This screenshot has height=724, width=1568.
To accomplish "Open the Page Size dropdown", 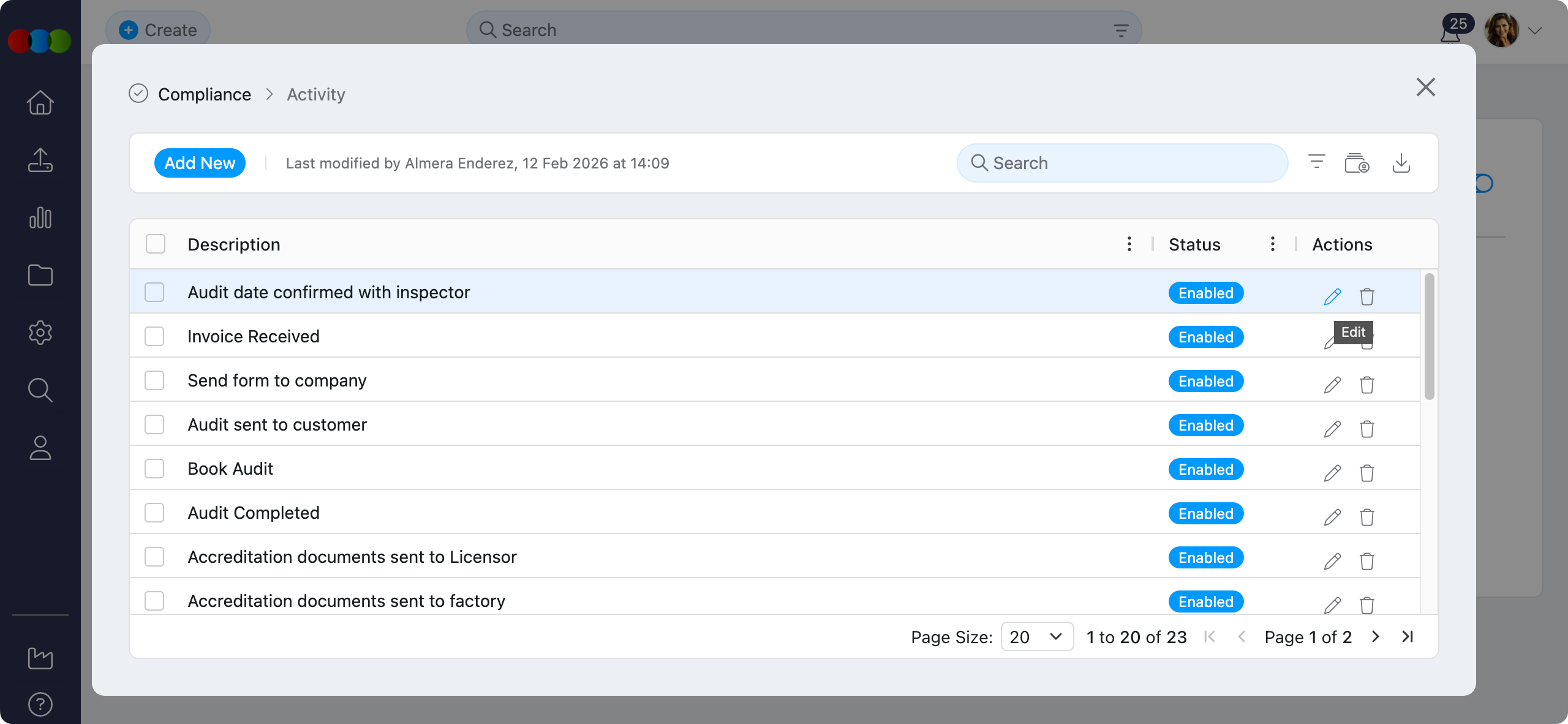I will 1036,637.
